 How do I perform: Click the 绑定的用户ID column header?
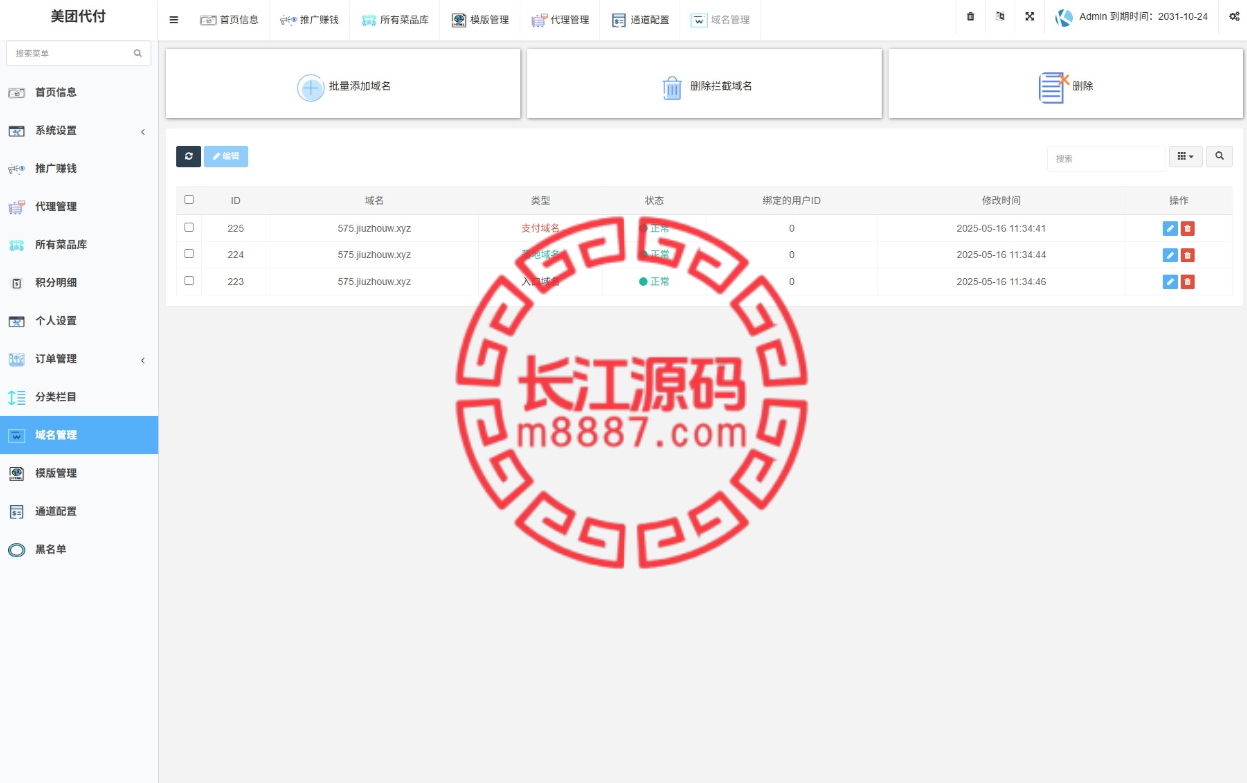791,200
